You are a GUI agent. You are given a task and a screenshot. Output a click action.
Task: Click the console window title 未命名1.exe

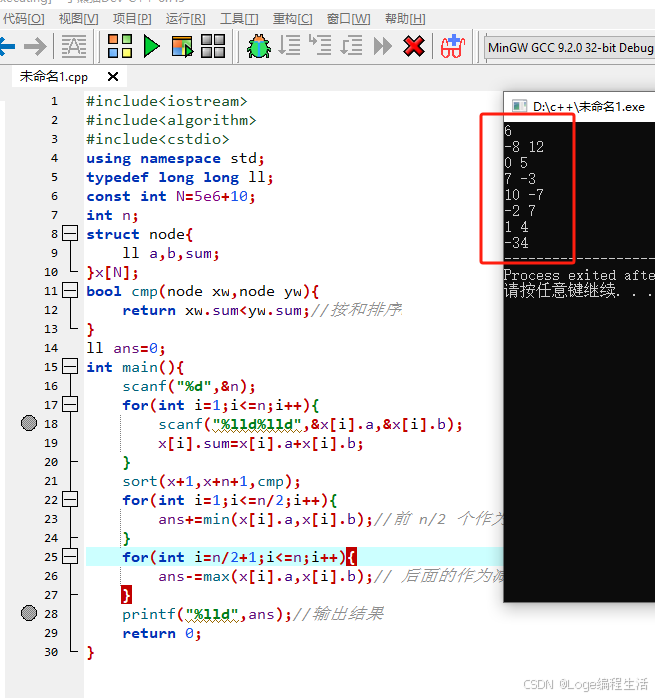[589, 107]
